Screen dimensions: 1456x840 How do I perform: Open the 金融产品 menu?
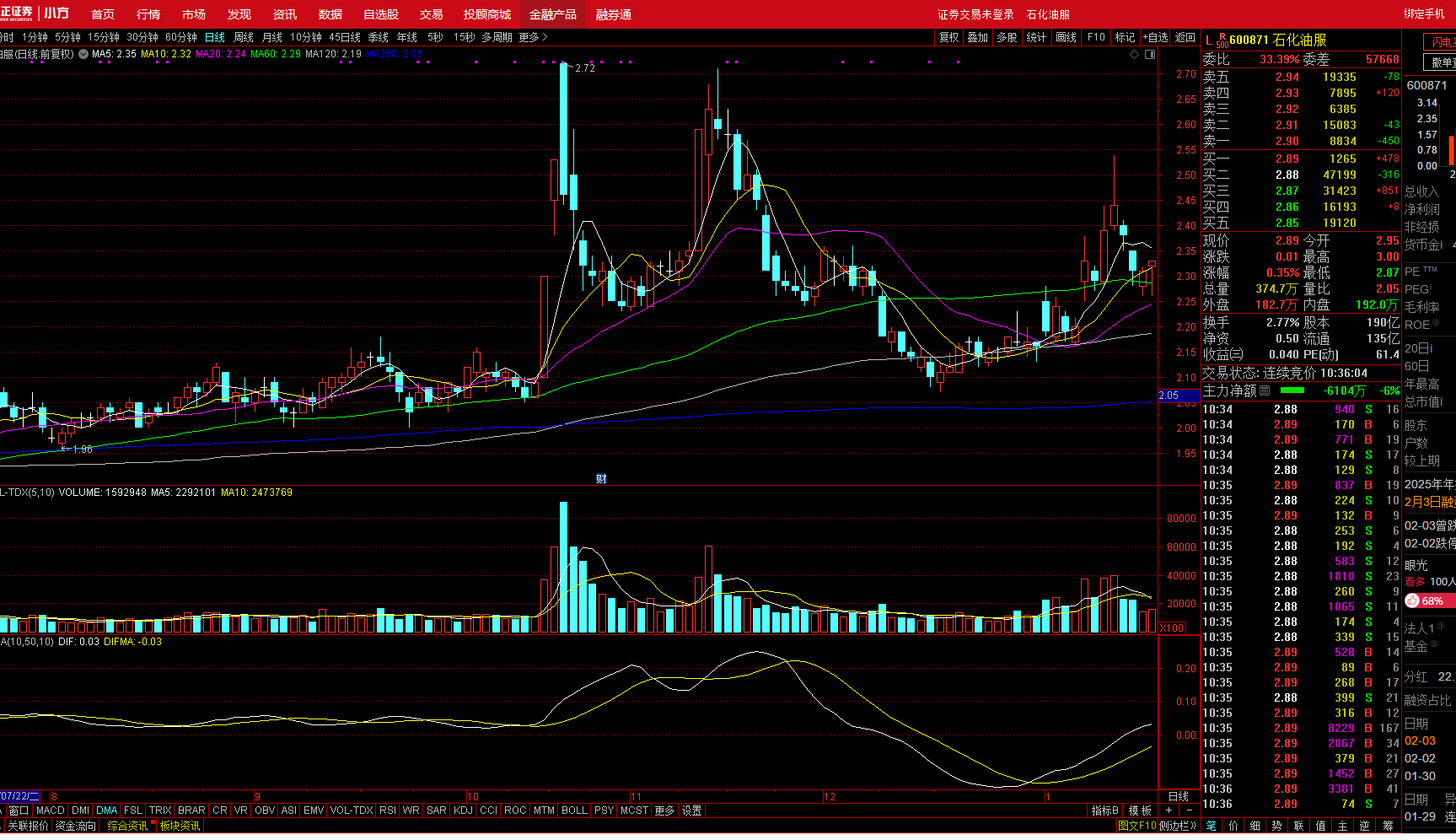point(553,14)
